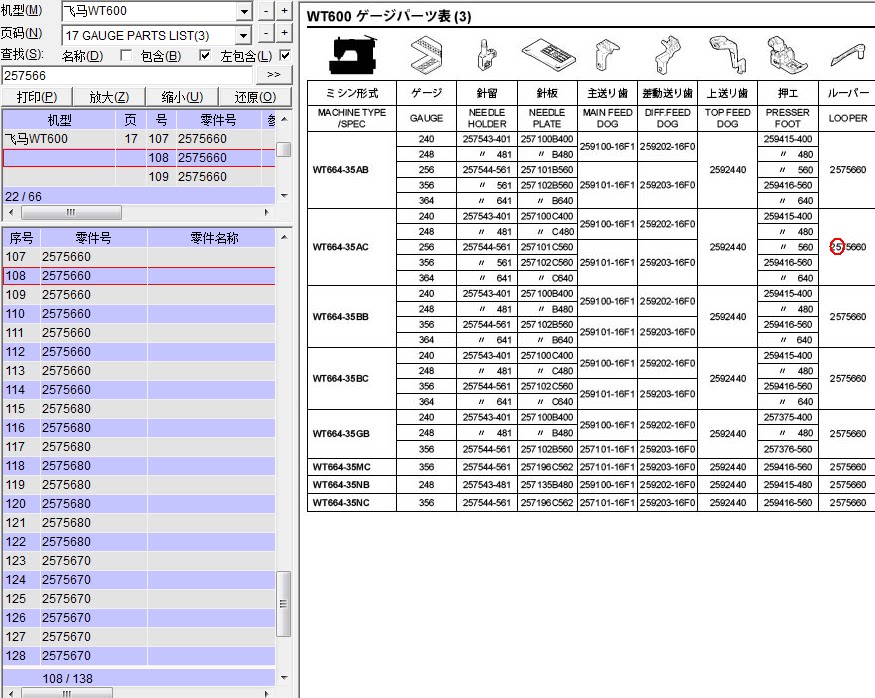This screenshot has width=875, height=698.
Task: Click lower list scroll down arrow
Action: (284, 678)
